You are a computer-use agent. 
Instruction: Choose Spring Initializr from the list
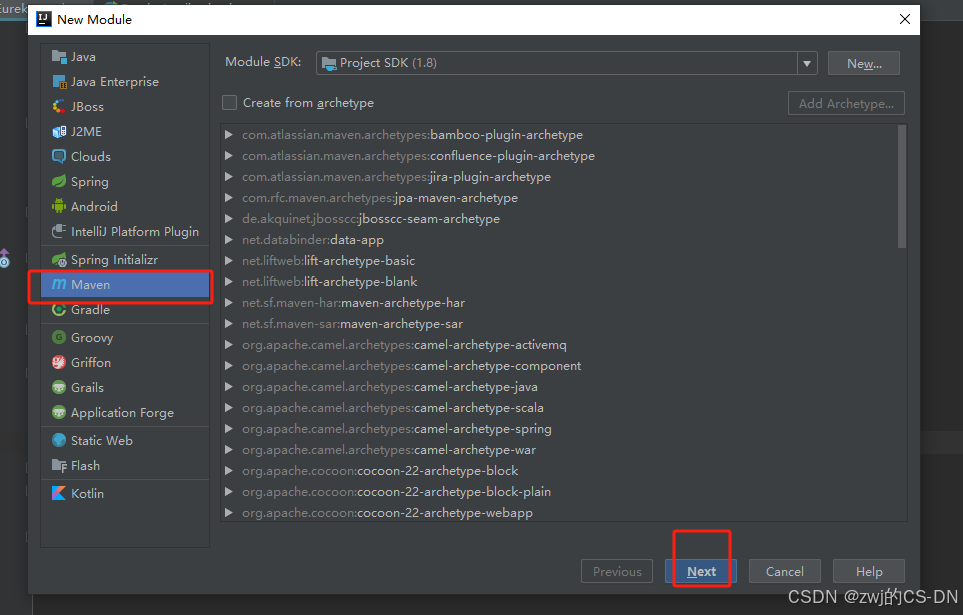[x=125, y=260]
